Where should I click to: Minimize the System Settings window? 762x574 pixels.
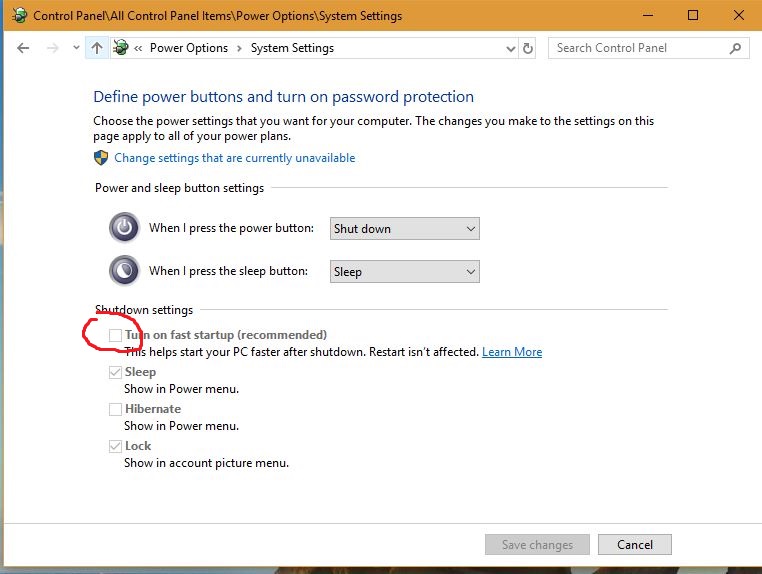coord(648,15)
